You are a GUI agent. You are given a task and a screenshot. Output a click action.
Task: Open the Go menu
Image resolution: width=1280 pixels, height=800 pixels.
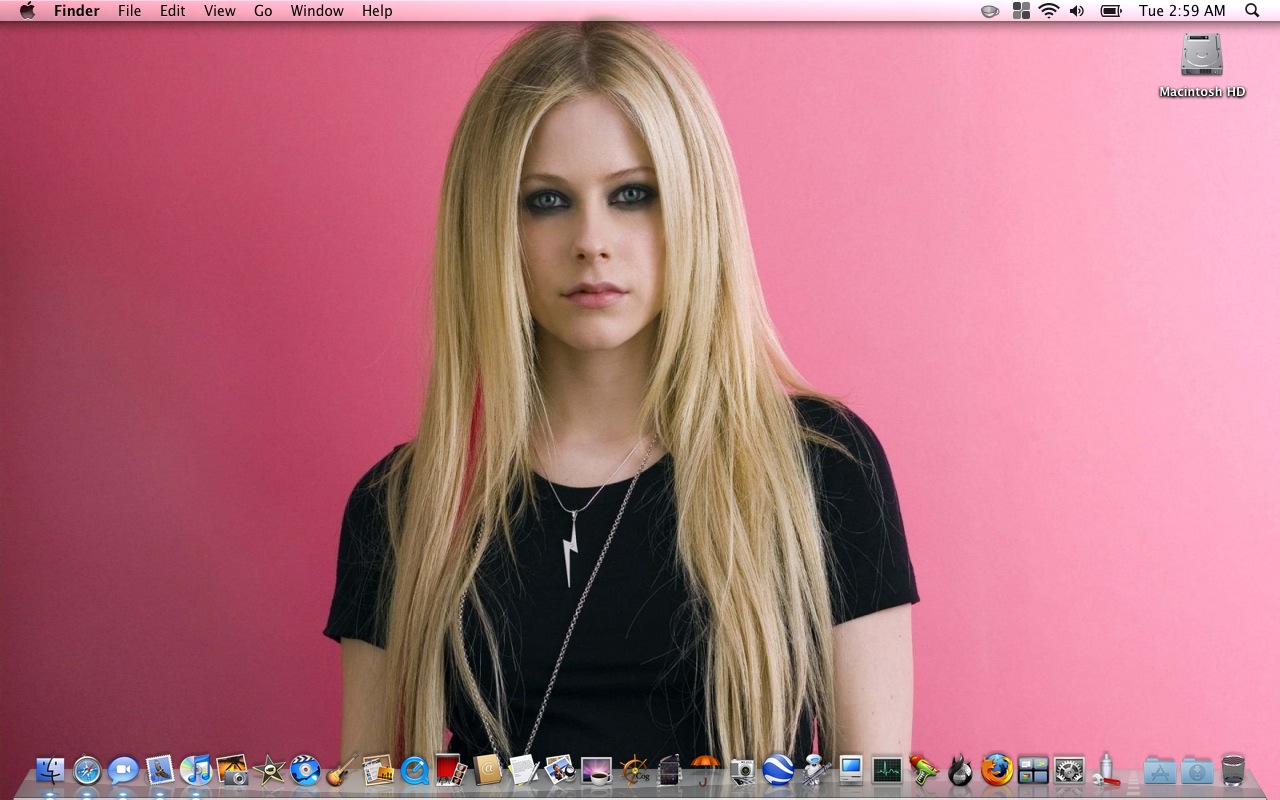[x=263, y=11]
